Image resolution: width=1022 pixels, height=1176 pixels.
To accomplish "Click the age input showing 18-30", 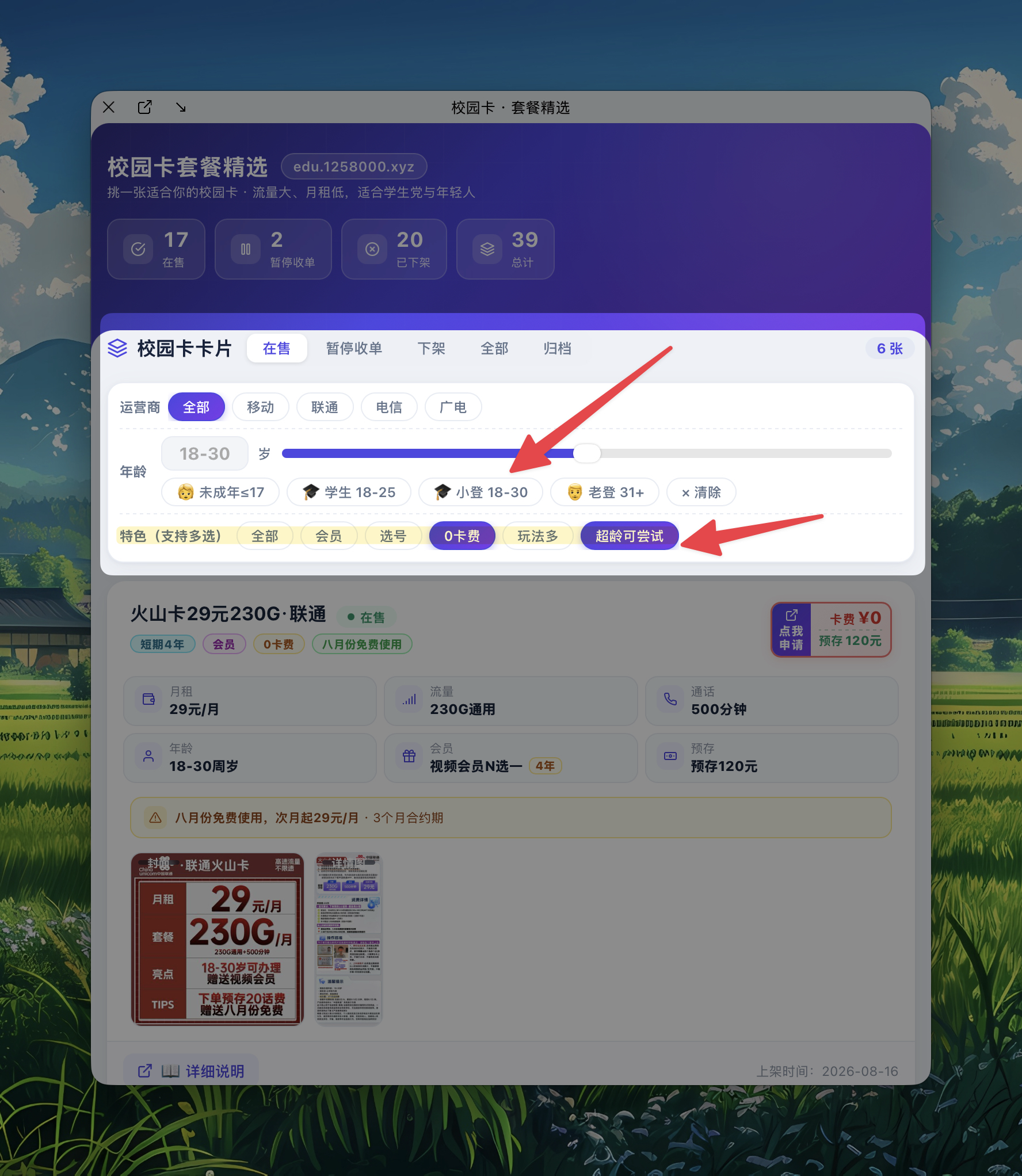I will [205, 453].
